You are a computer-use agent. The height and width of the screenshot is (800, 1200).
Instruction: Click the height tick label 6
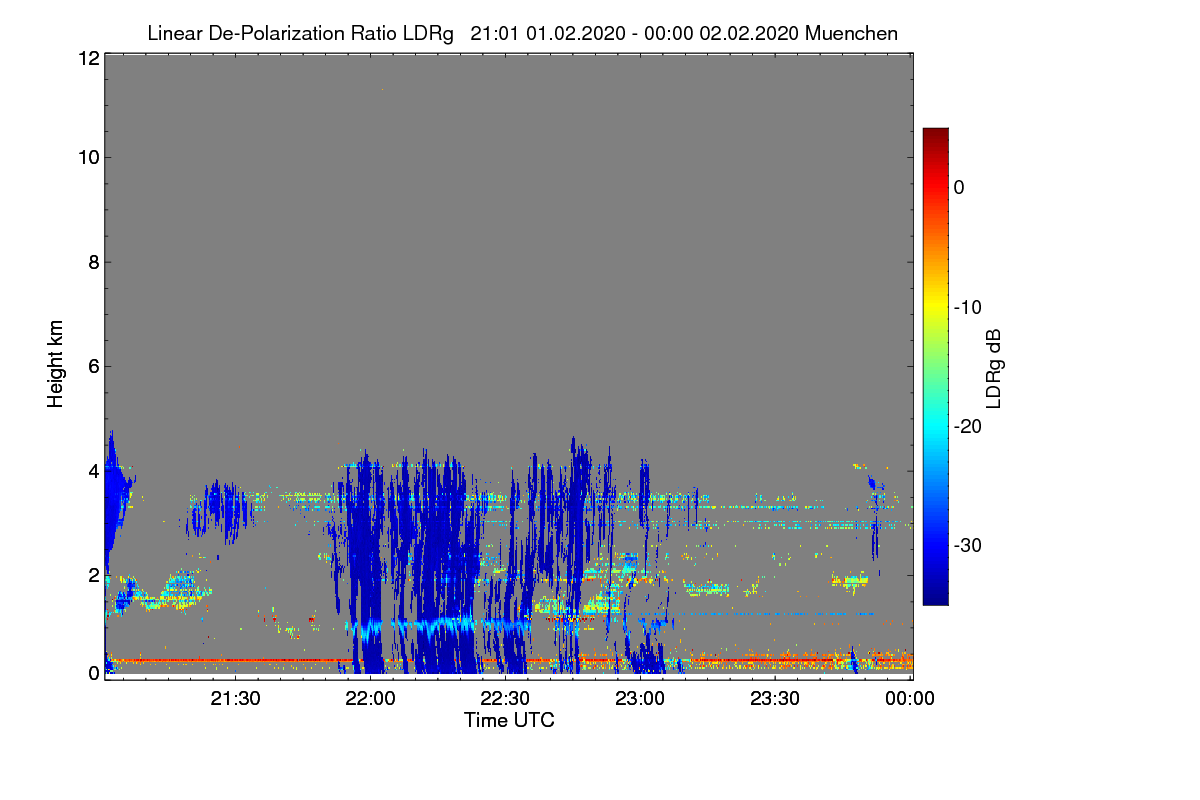click(93, 366)
